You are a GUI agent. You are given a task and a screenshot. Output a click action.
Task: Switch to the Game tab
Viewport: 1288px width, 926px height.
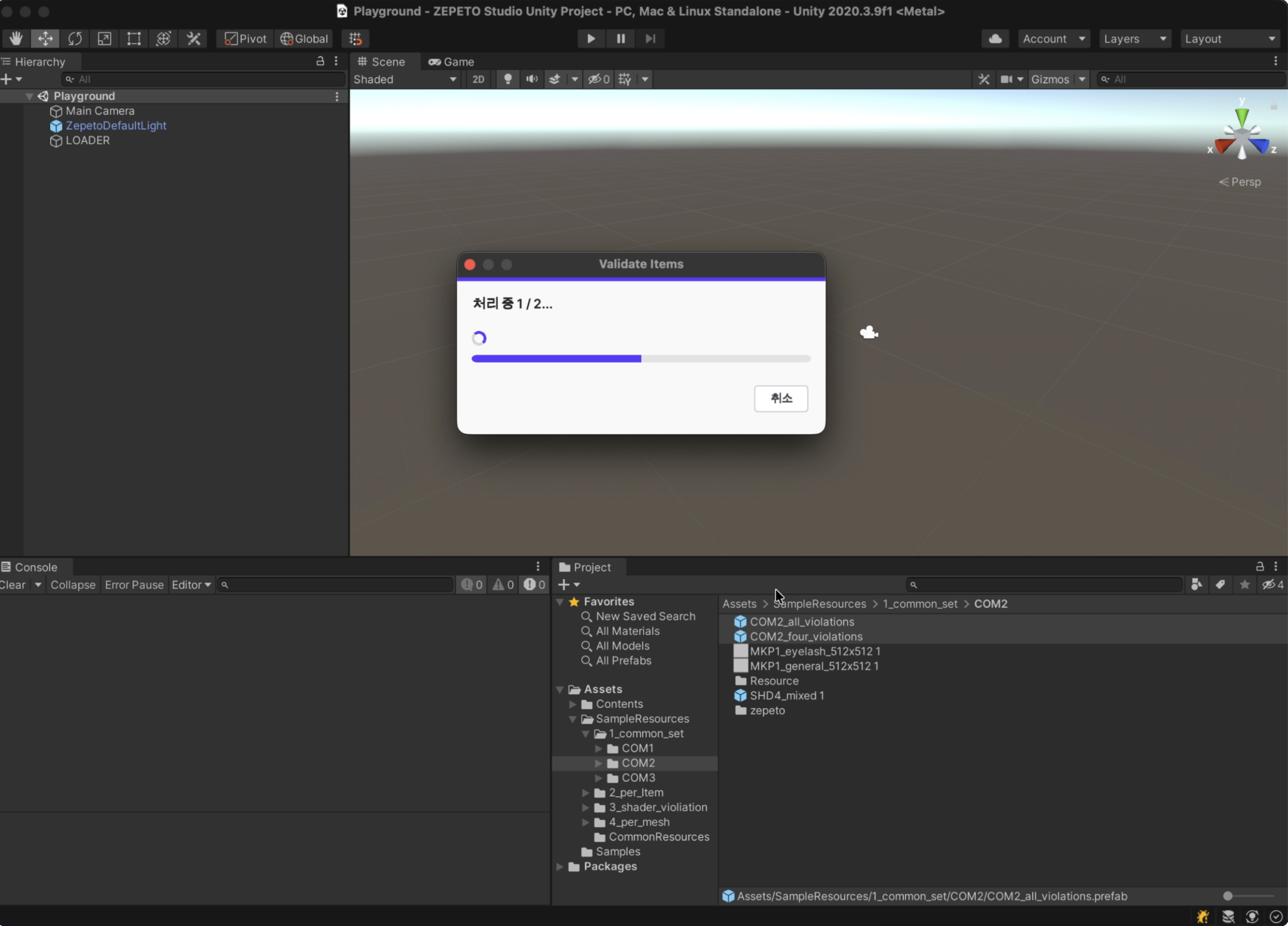point(451,61)
